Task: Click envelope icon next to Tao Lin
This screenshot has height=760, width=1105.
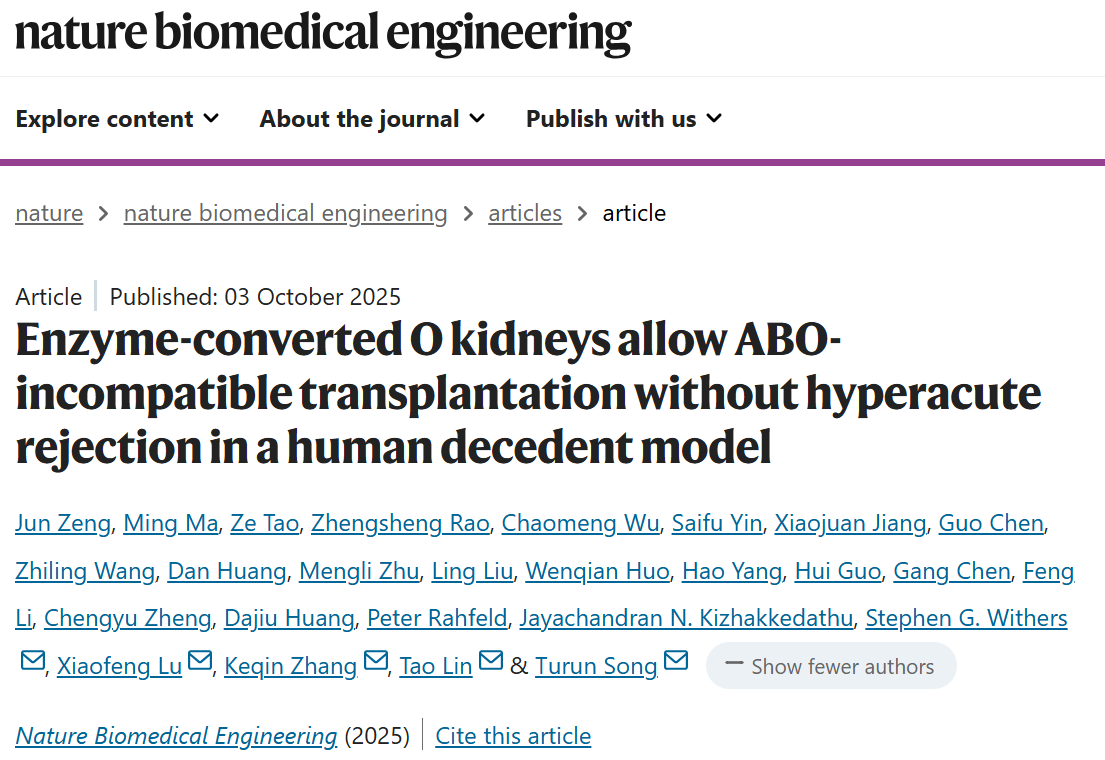Action: tap(490, 661)
